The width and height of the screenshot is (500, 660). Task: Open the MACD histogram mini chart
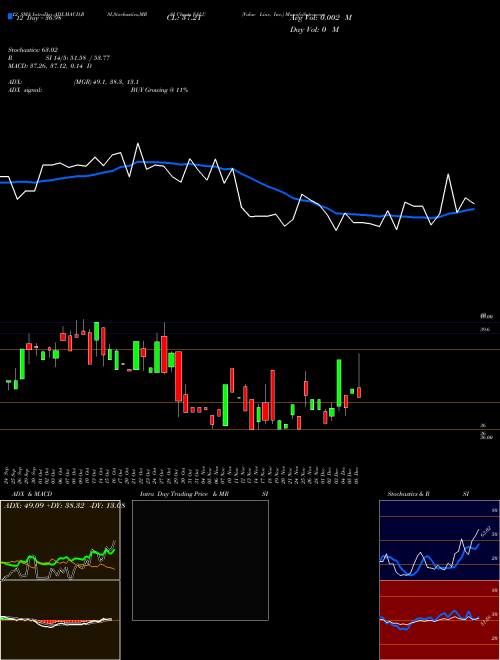[x=60, y=620]
